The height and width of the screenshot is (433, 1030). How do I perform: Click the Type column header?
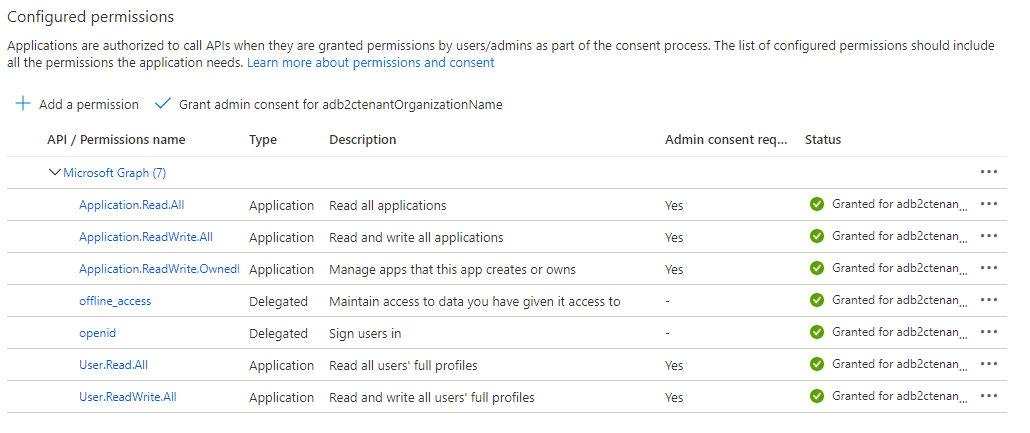pyautogui.click(x=263, y=139)
